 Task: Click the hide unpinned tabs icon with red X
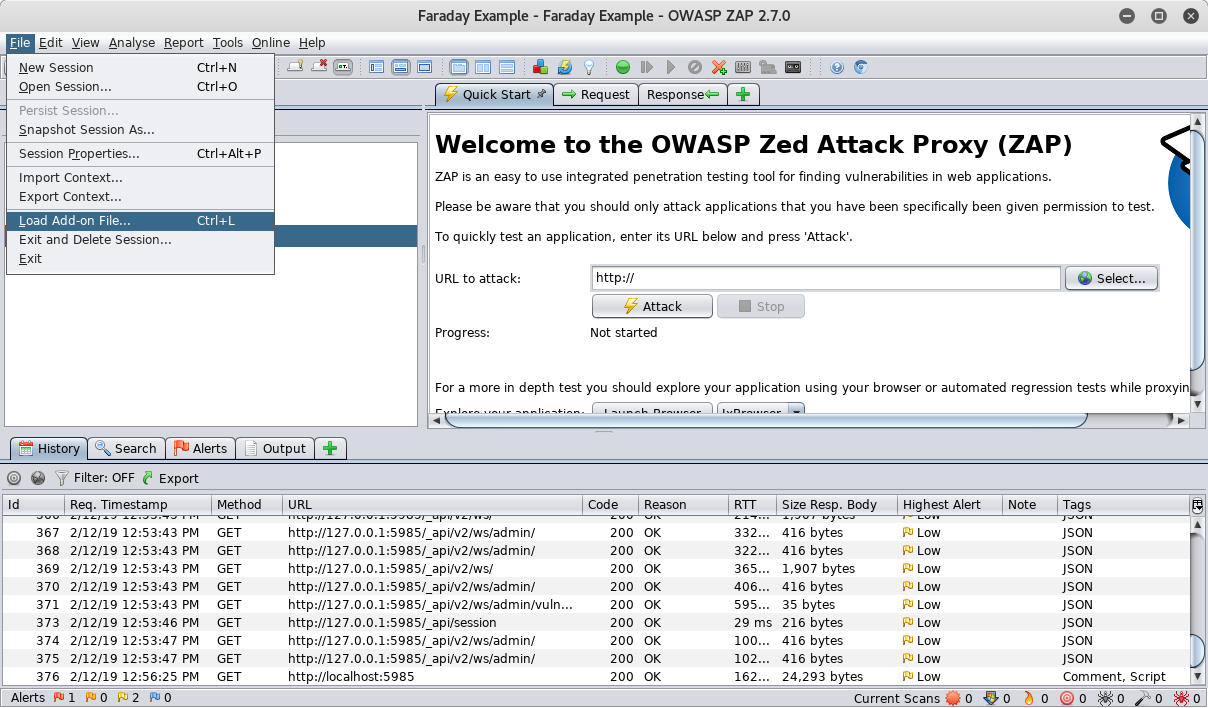[x=319, y=67]
